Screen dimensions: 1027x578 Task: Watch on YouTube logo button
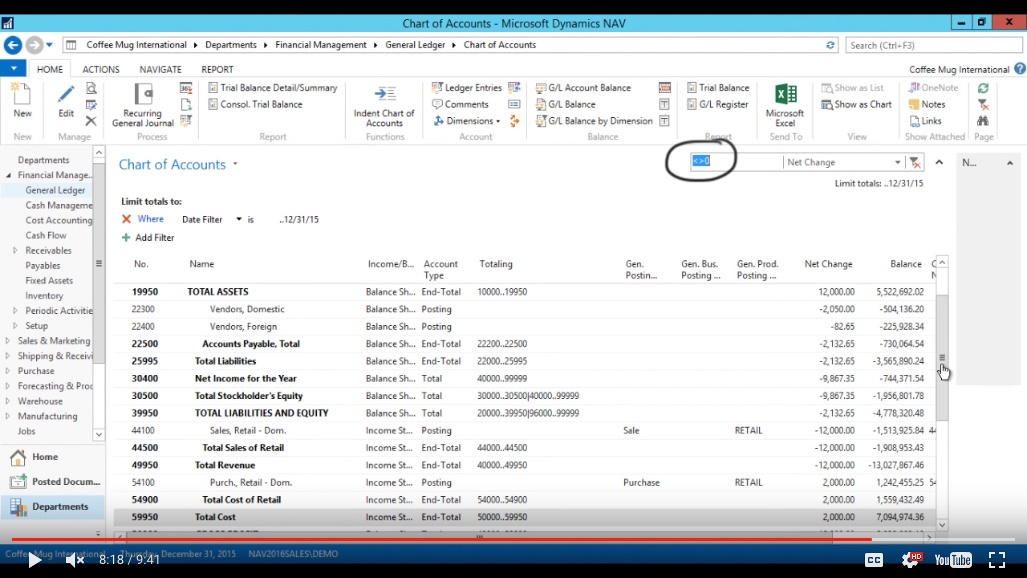click(953, 560)
